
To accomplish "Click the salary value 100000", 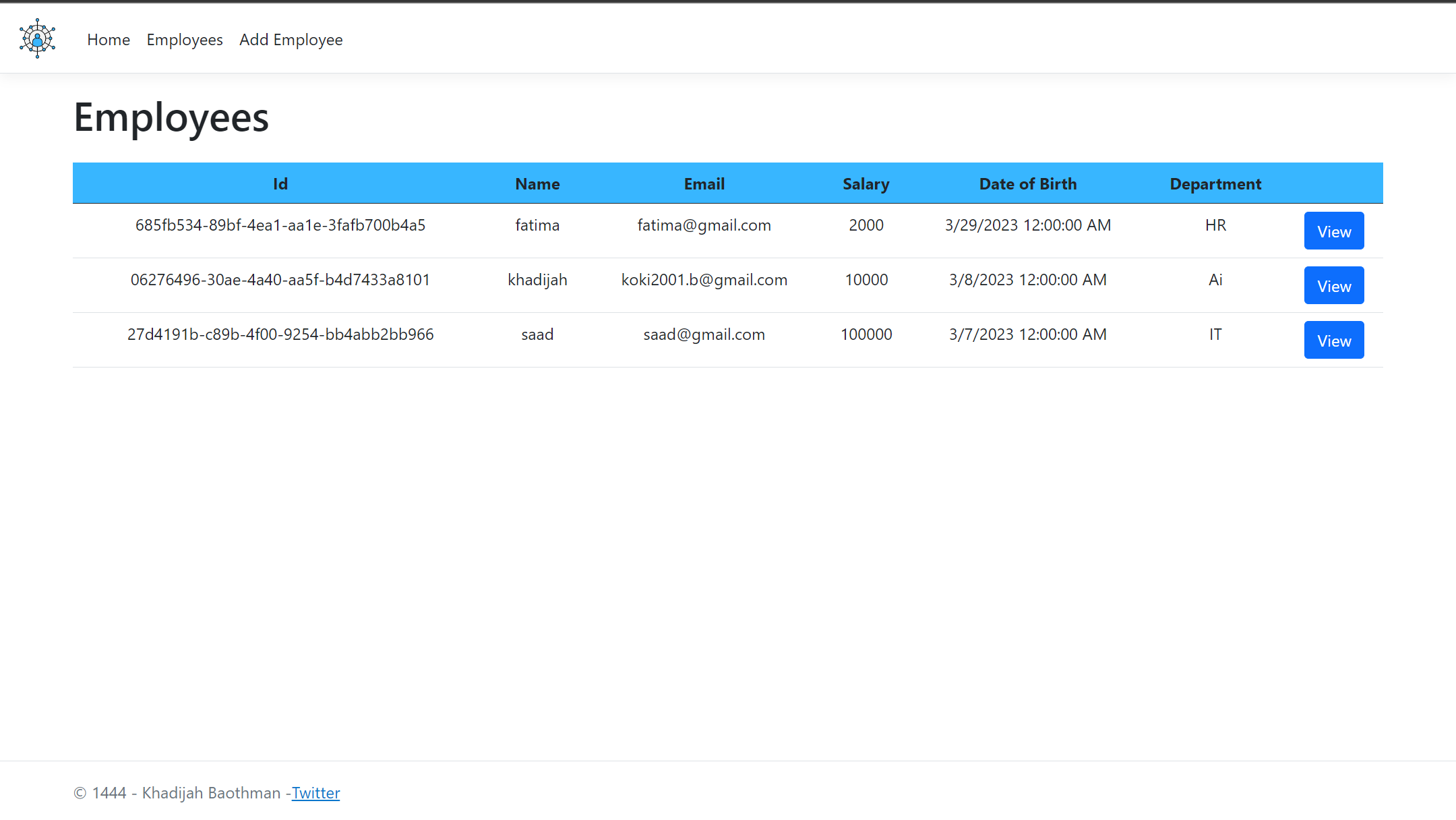I will (866, 334).
